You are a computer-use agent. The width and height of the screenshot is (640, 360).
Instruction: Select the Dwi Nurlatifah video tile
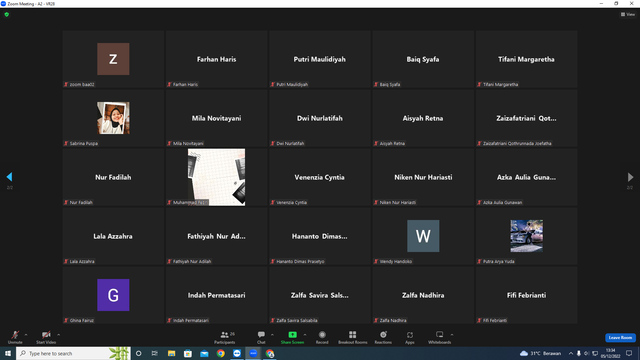point(320,118)
